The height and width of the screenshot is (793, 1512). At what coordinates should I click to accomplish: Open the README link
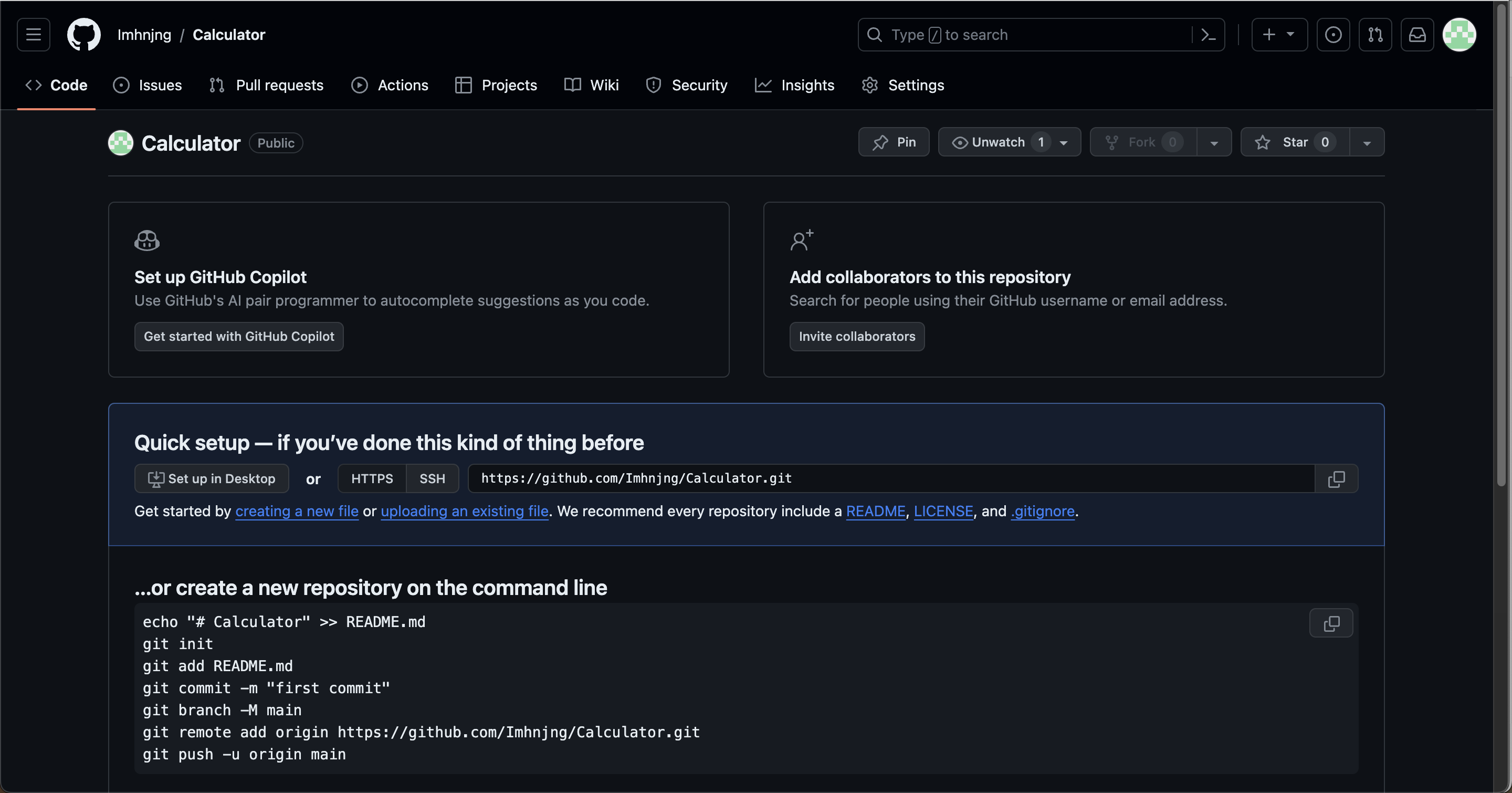pyautogui.click(x=876, y=512)
